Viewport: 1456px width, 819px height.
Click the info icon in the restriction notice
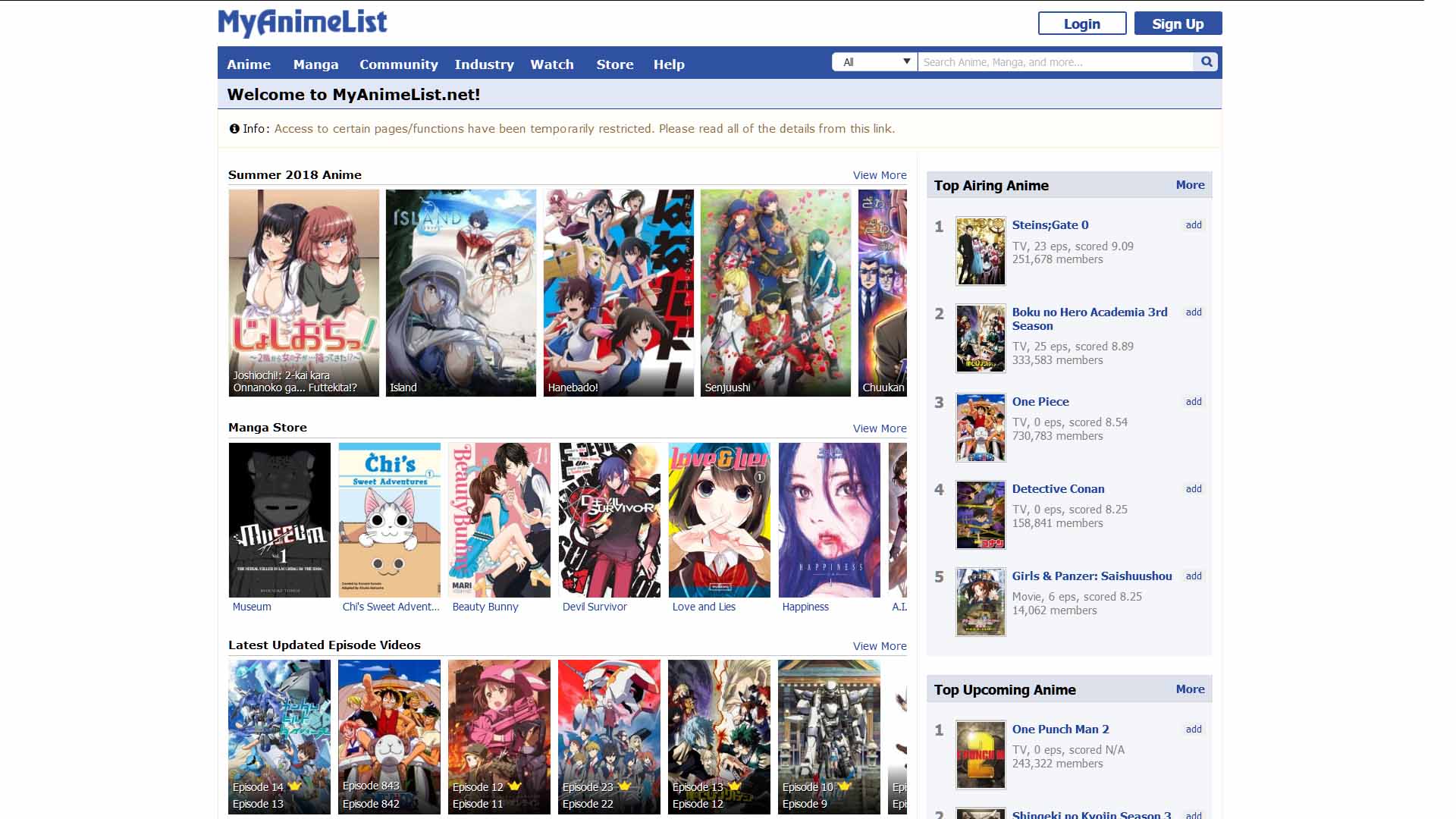point(234,128)
